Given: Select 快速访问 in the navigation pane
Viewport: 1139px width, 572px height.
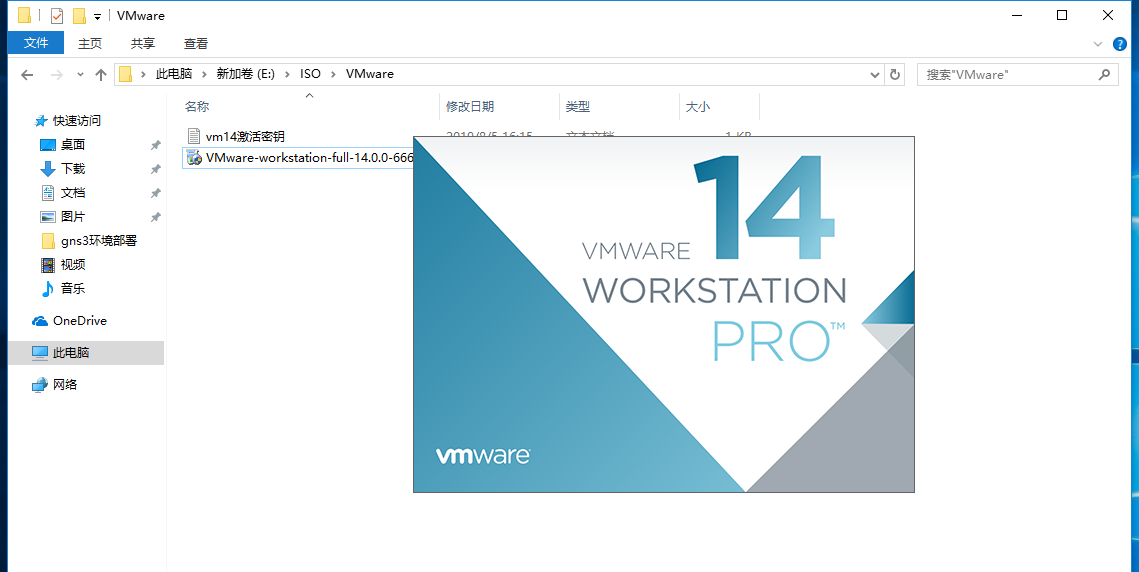Looking at the screenshot, I should coord(76,121).
